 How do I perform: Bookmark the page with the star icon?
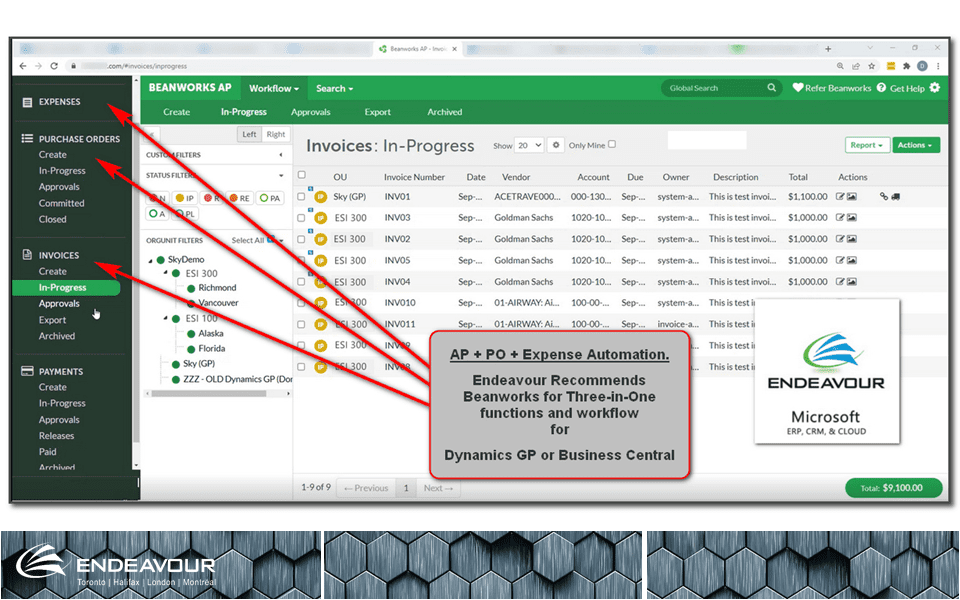coord(871,66)
